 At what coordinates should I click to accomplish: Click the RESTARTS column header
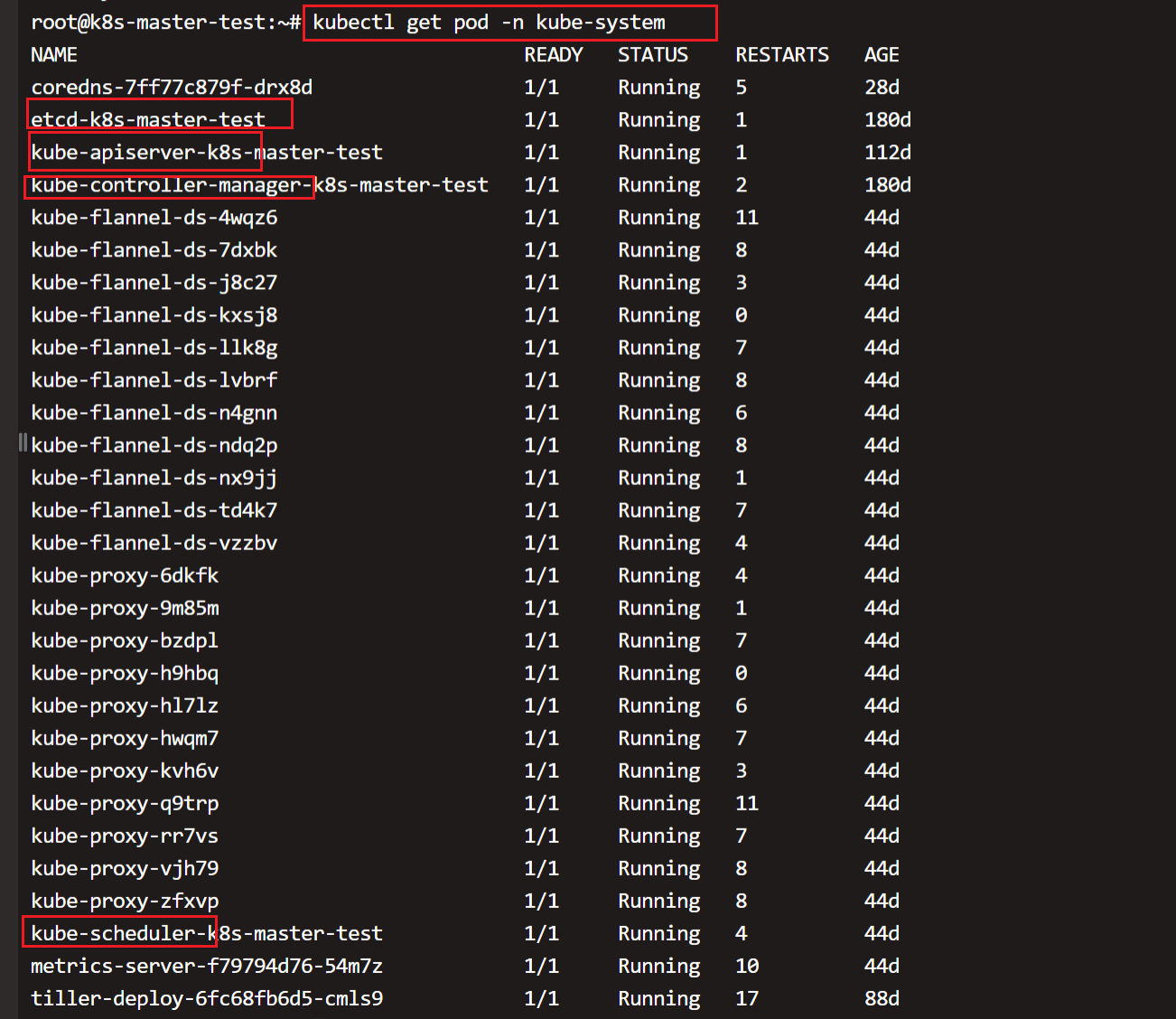tap(782, 55)
